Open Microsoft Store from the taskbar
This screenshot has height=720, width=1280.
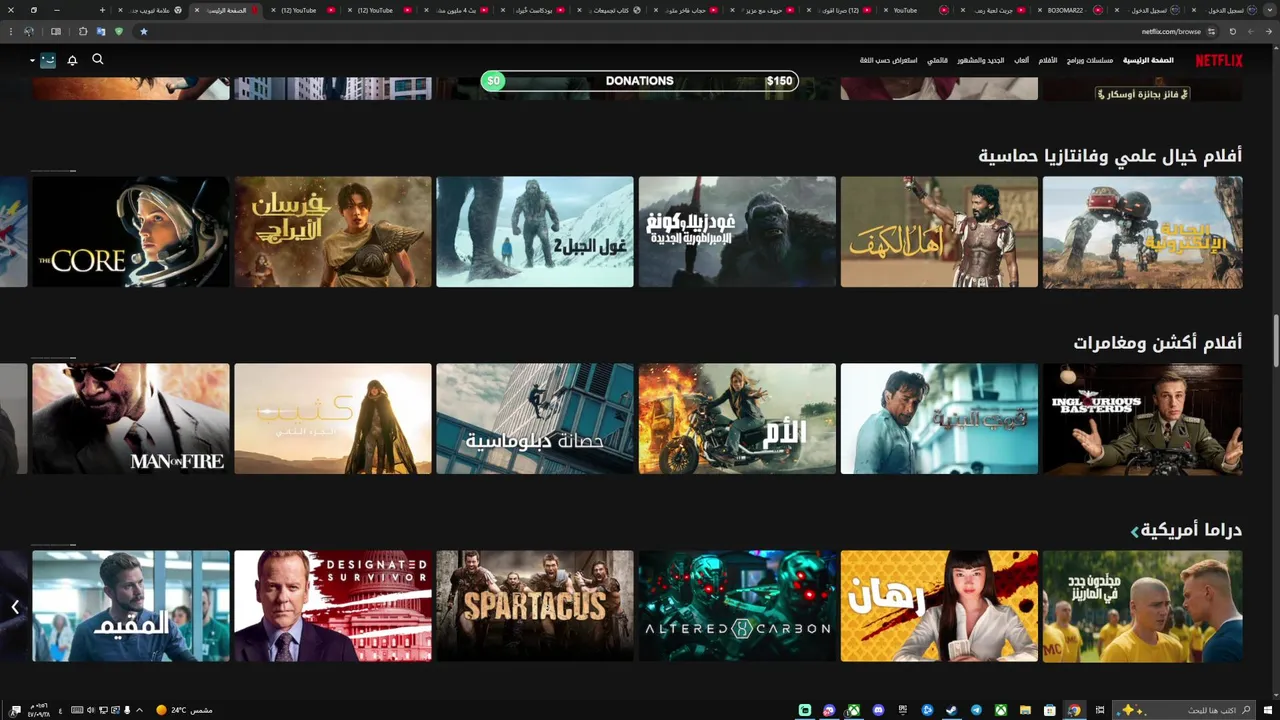point(1050,710)
